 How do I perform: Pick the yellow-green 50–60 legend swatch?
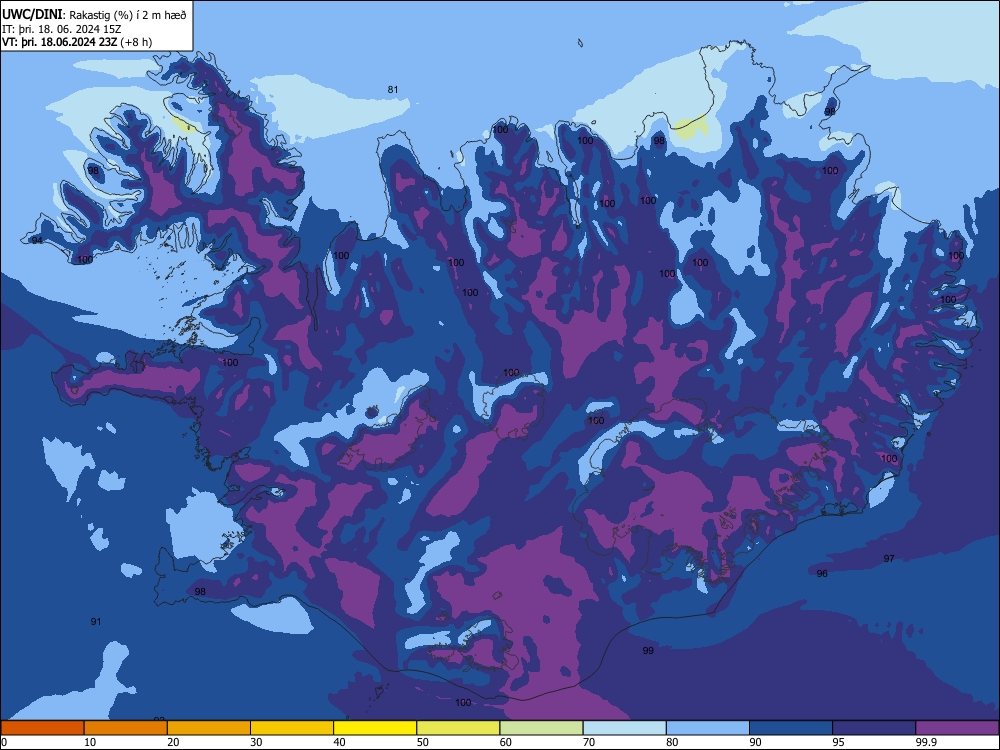point(458,728)
